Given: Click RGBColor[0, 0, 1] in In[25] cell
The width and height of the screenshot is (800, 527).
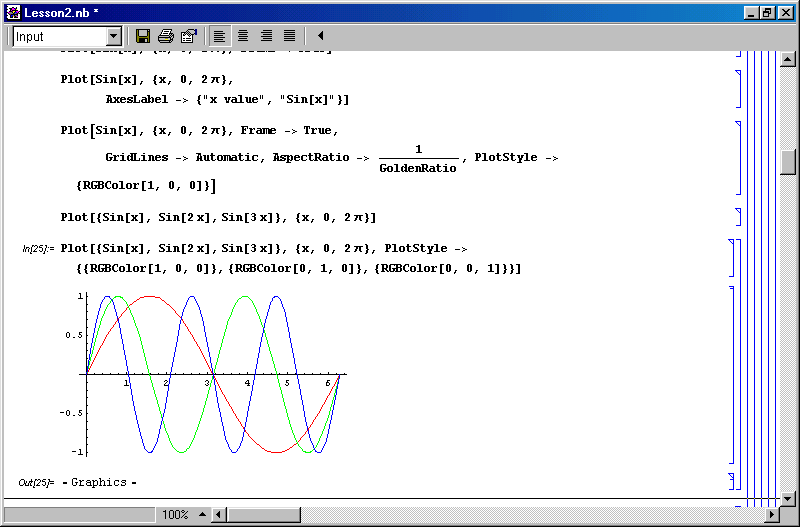Looking at the screenshot, I should 441,268.
